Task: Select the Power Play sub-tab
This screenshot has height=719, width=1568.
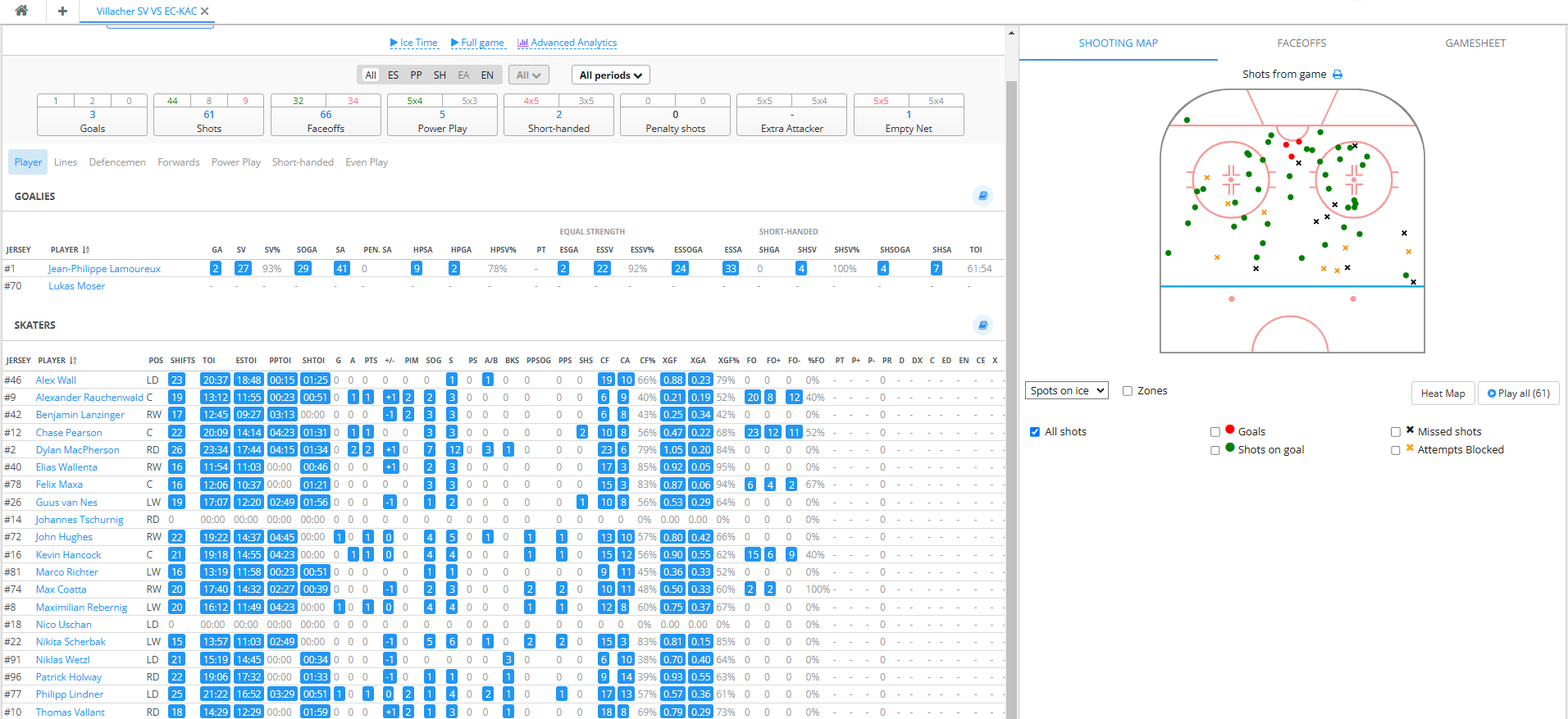Action: pyautogui.click(x=236, y=162)
